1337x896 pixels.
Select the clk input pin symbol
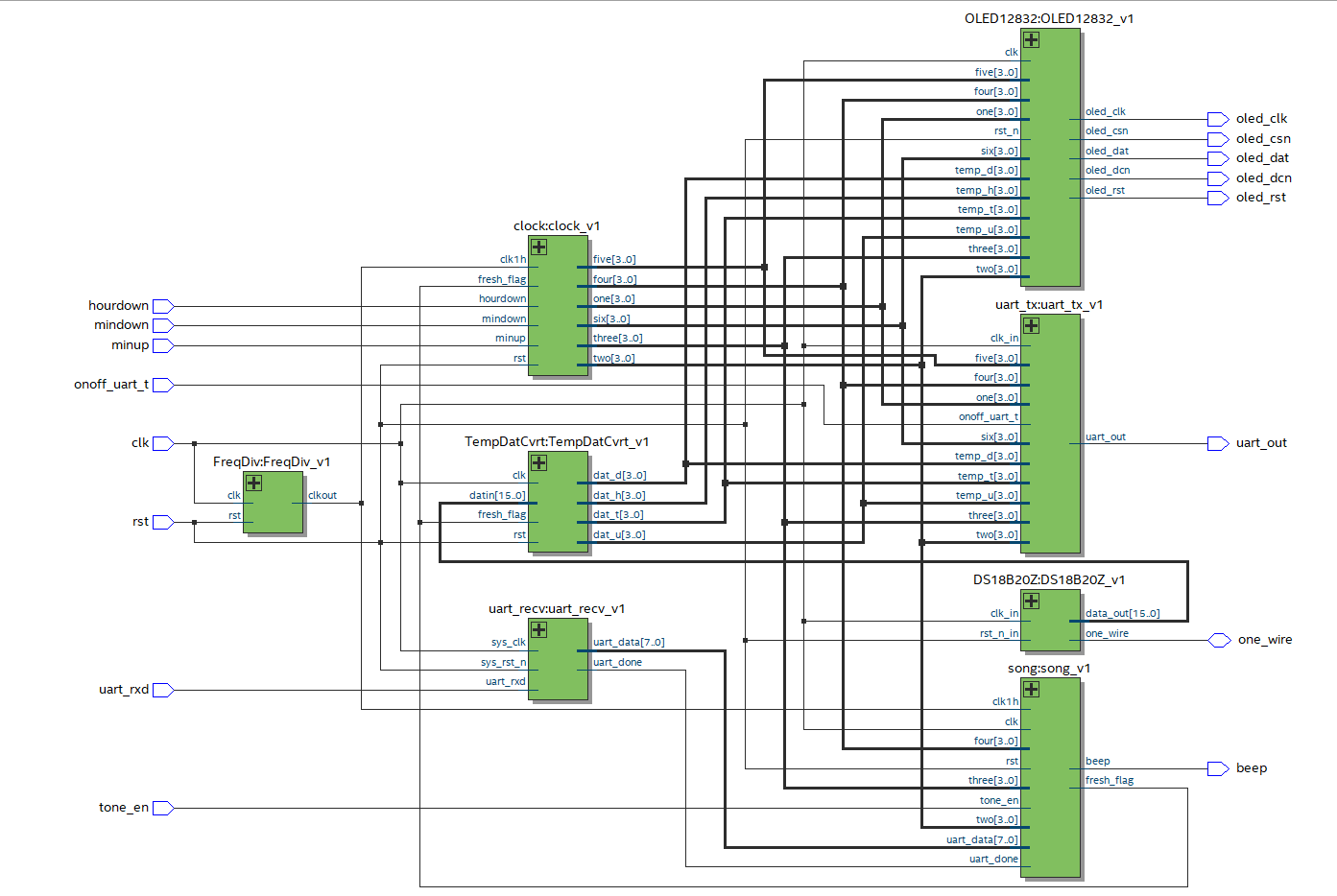[x=163, y=443]
